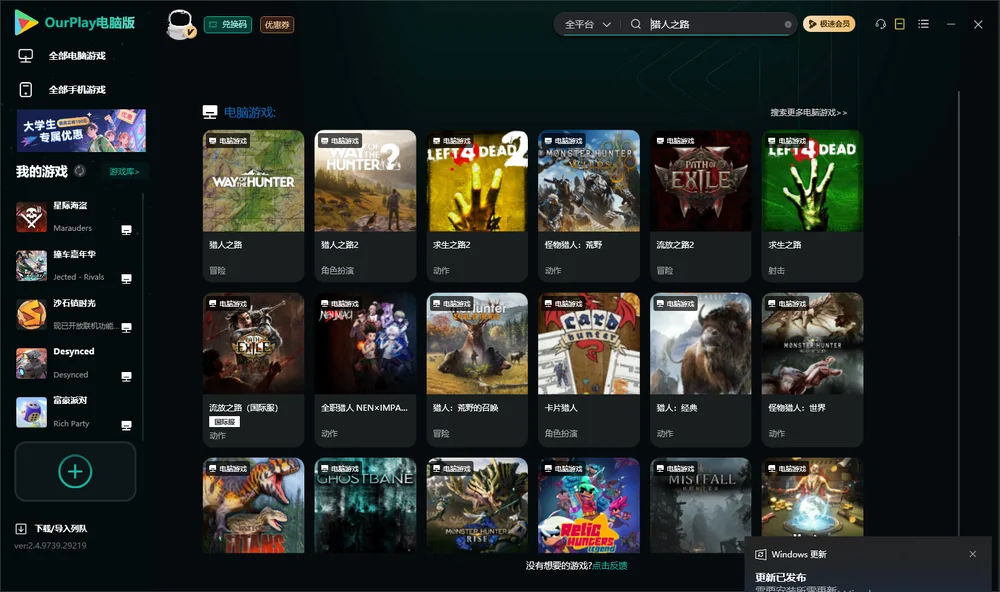Viewport: 1000px width, 592px height.
Task: Open customer service headset icon
Action: click(x=880, y=24)
